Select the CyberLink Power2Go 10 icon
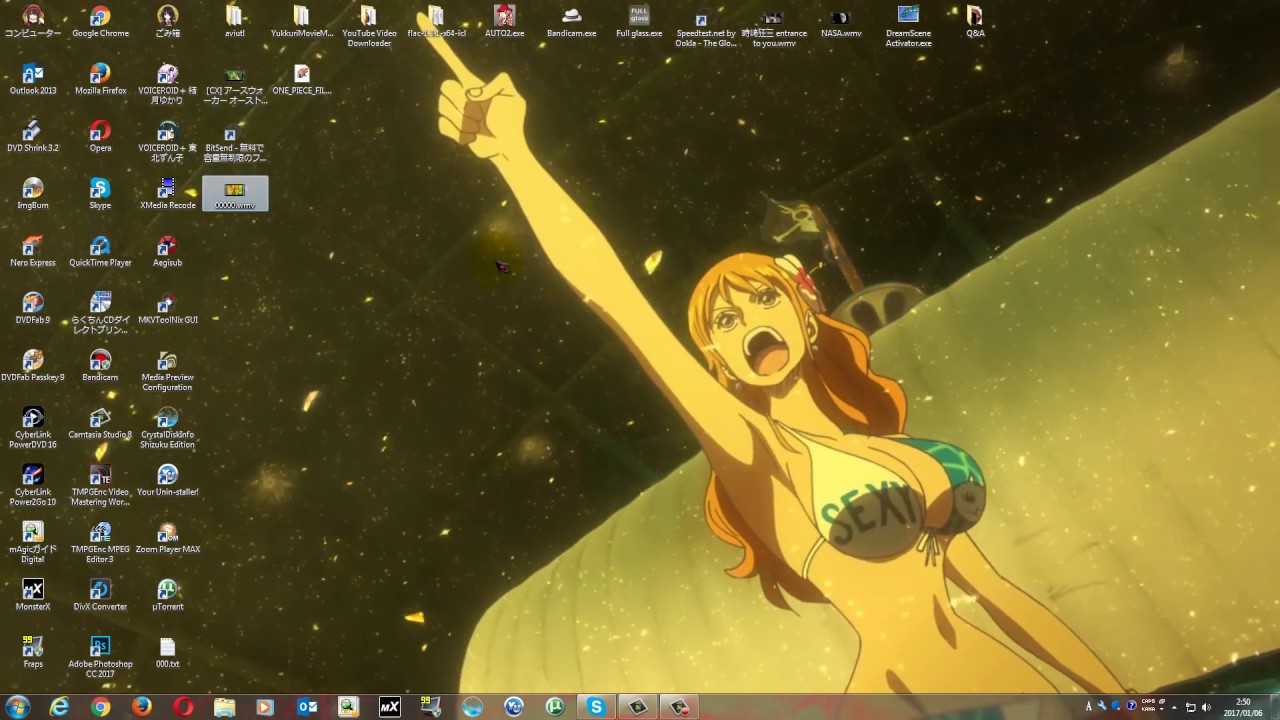1280x720 pixels. pyautogui.click(x=33, y=484)
